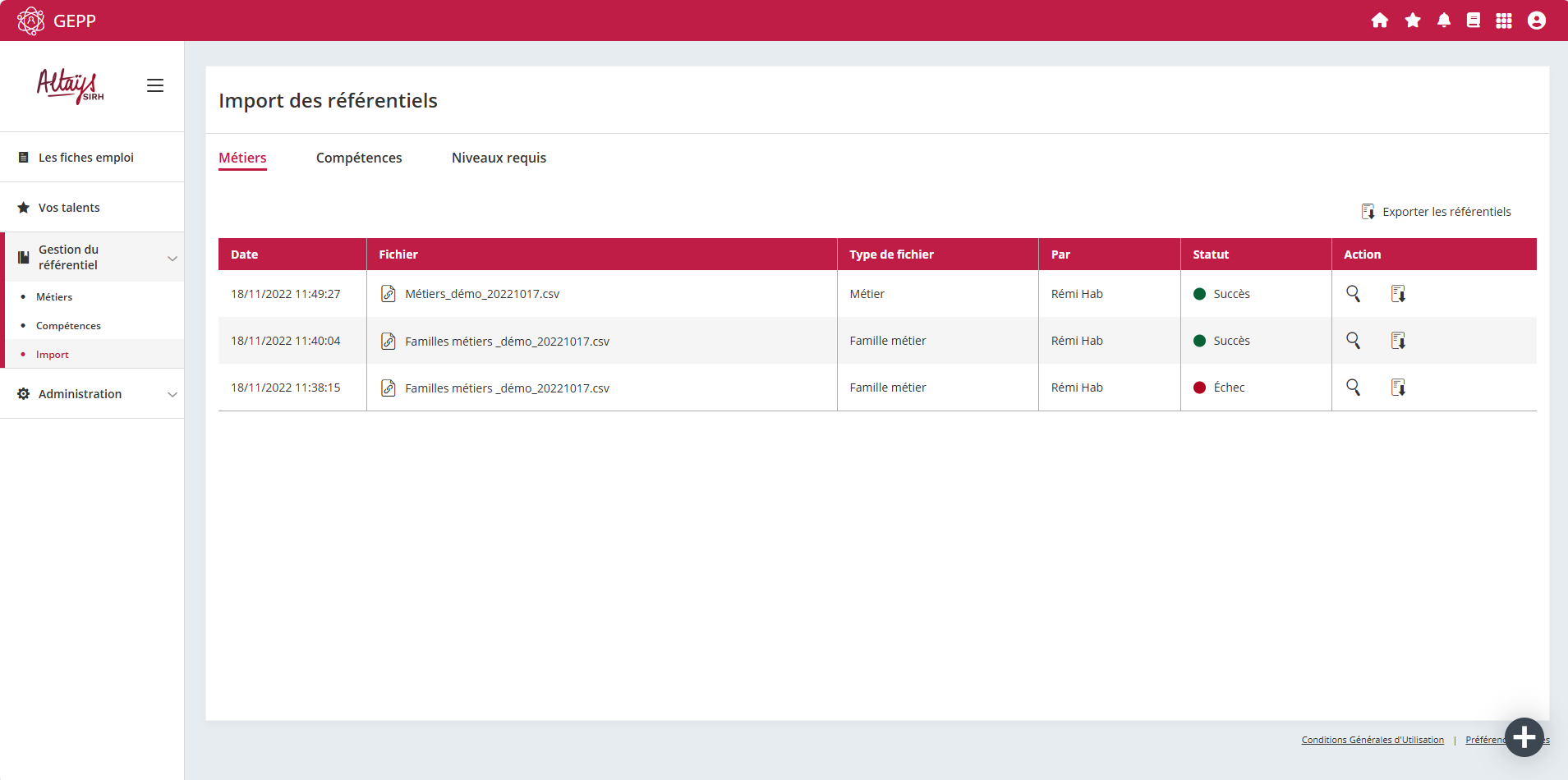This screenshot has height=780, width=1568.
Task: Select Métiers under Gestion du référentiel
Action: pos(54,297)
